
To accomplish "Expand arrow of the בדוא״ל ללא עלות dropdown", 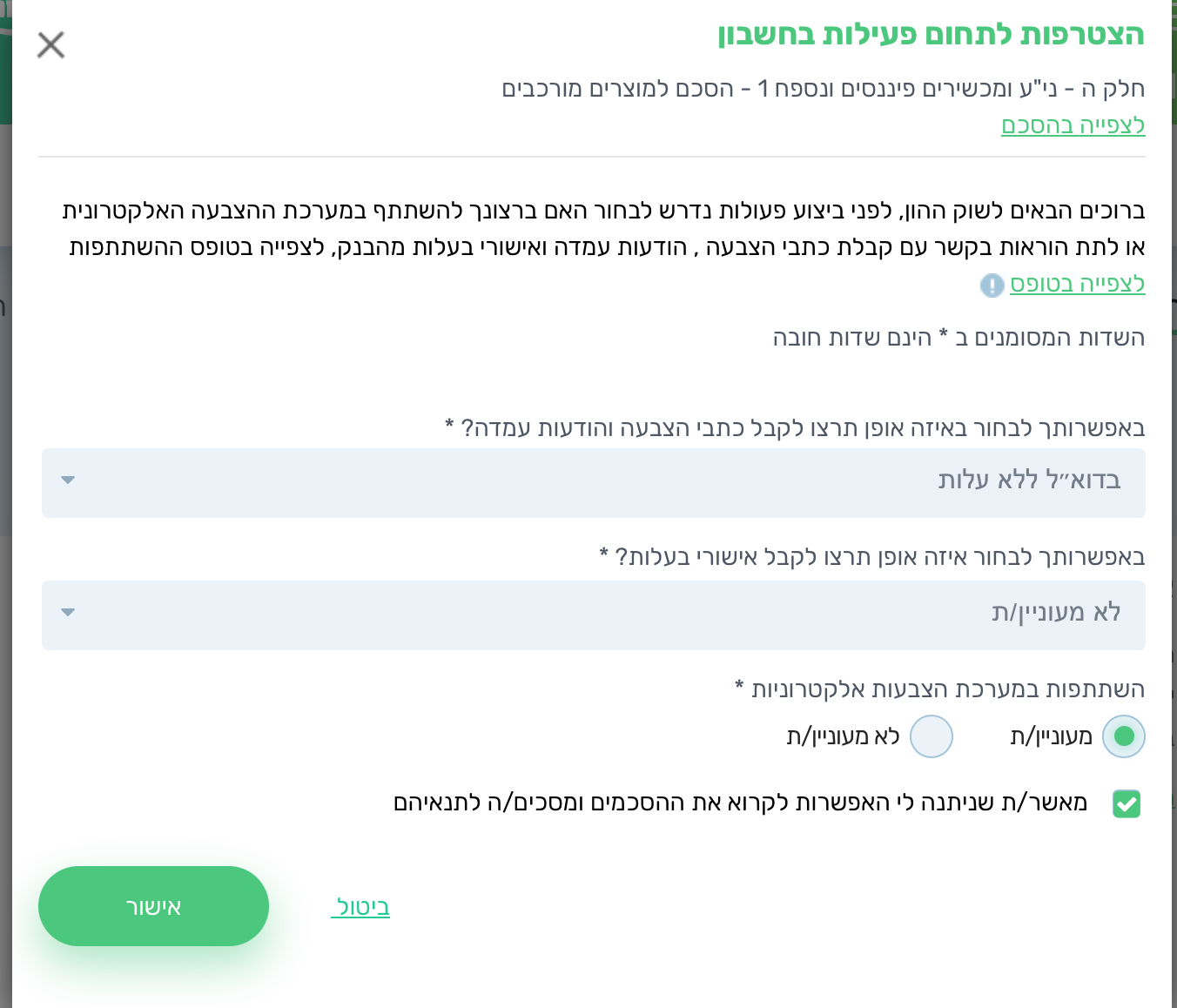I will coord(68,480).
